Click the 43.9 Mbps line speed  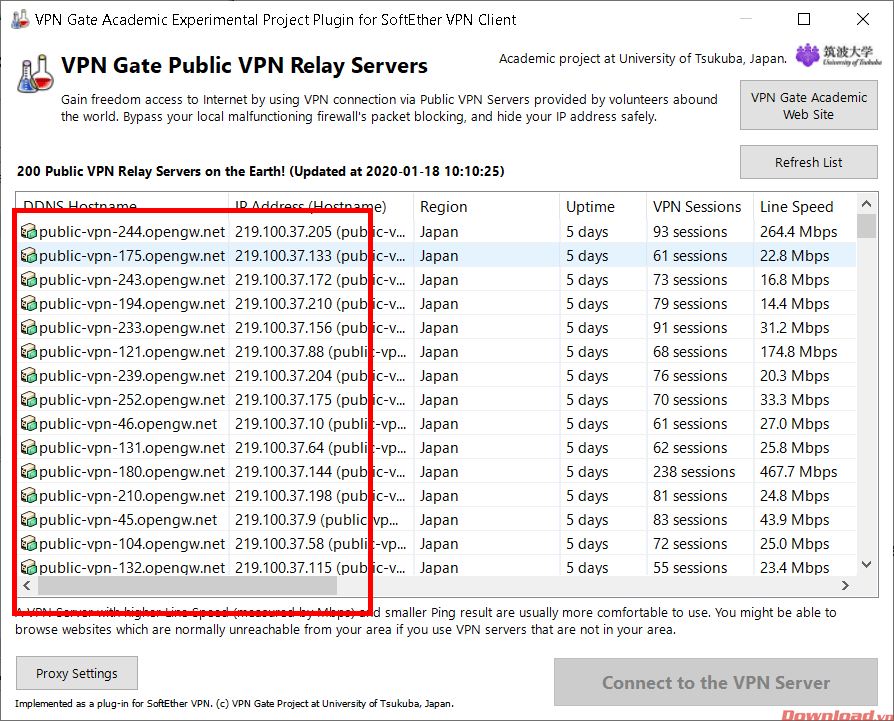tap(794, 519)
